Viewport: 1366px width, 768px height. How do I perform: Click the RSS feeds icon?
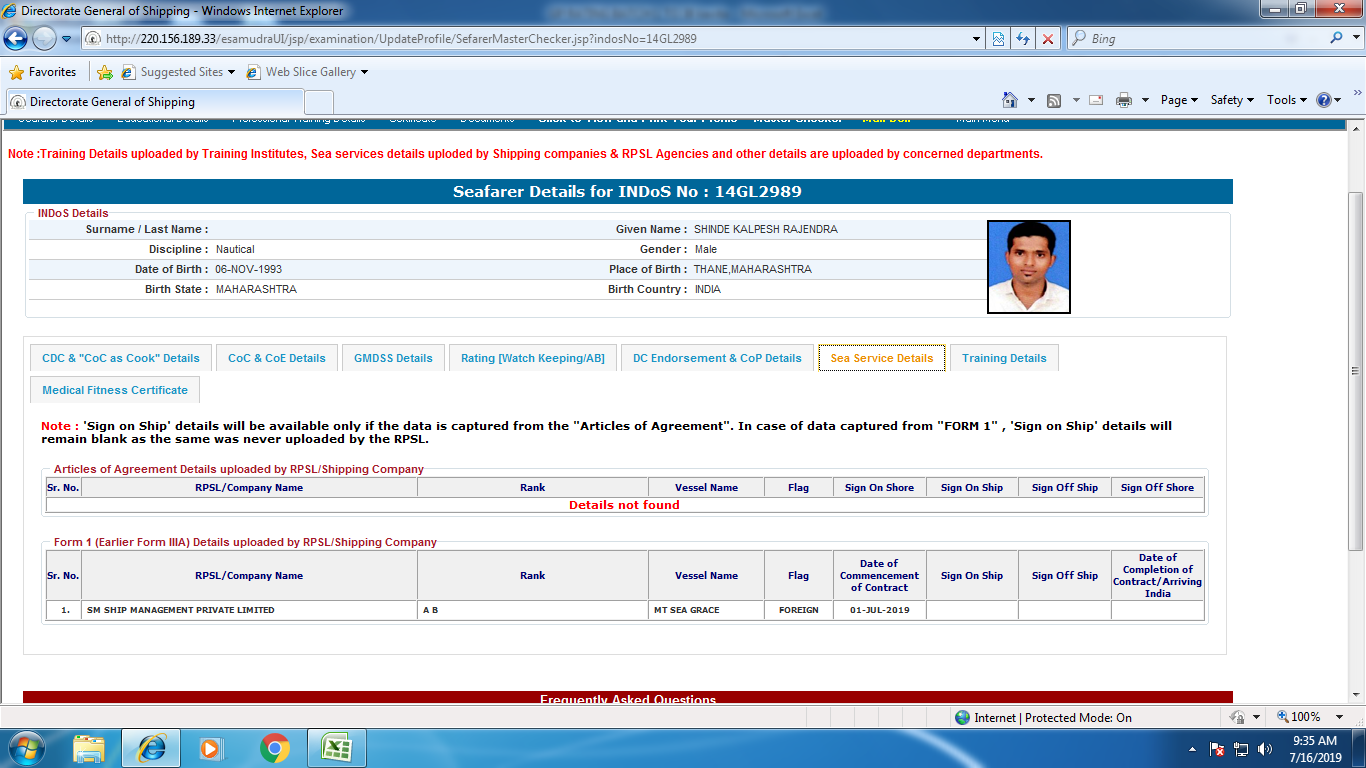[x=1054, y=100]
